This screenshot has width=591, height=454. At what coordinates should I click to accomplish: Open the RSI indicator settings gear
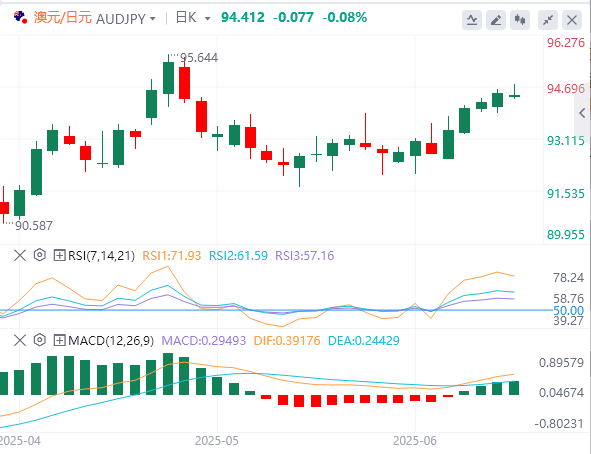tap(40, 255)
